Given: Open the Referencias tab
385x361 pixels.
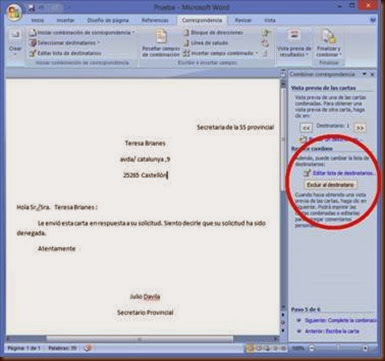Looking at the screenshot, I should [155, 20].
